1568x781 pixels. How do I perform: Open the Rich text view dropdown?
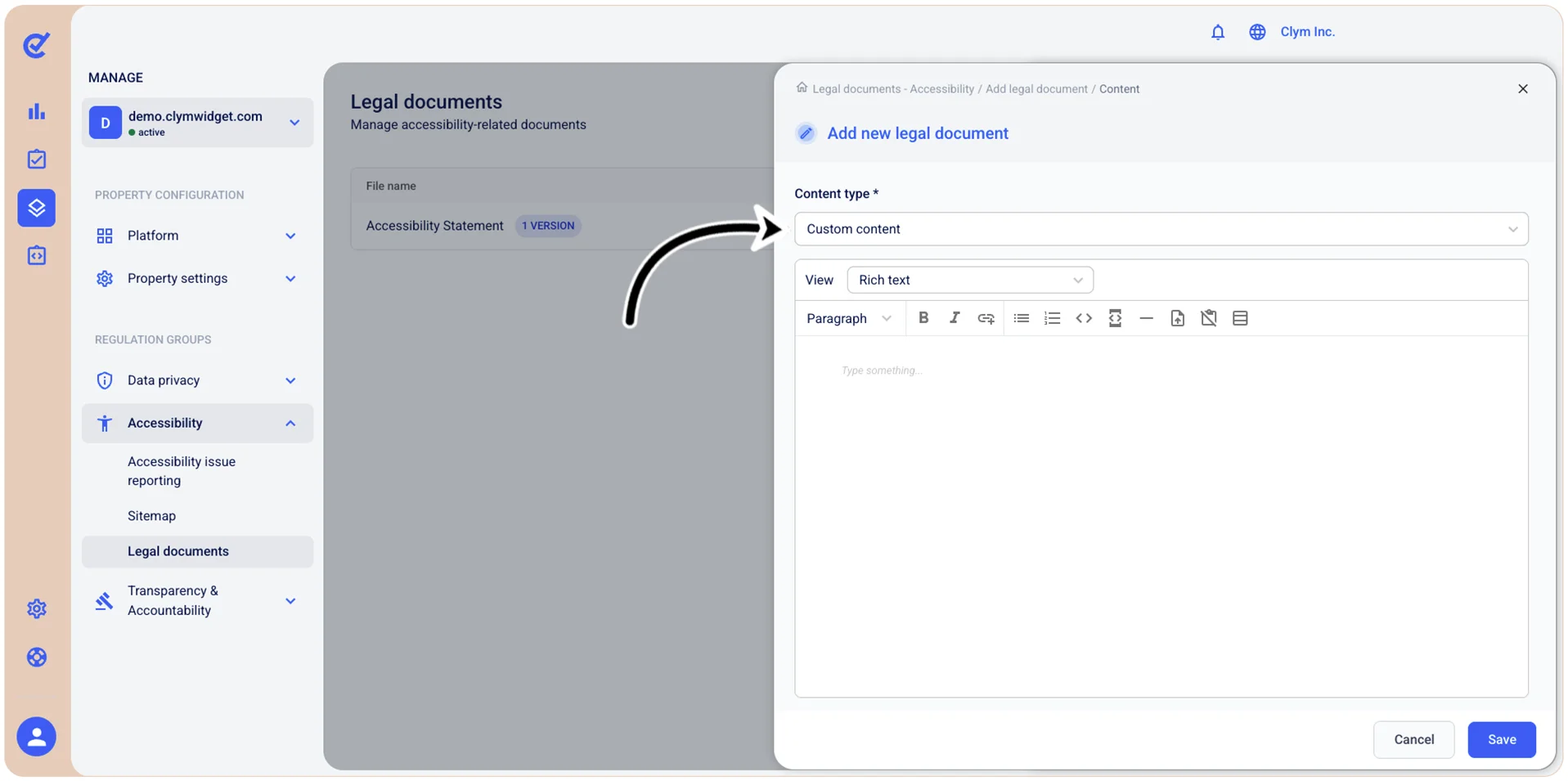(970, 280)
